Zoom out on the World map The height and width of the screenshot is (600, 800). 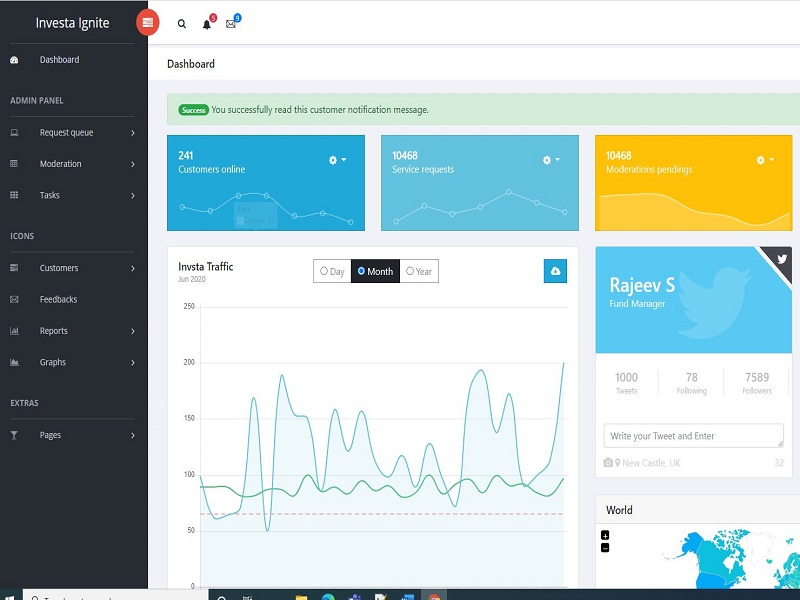605,547
